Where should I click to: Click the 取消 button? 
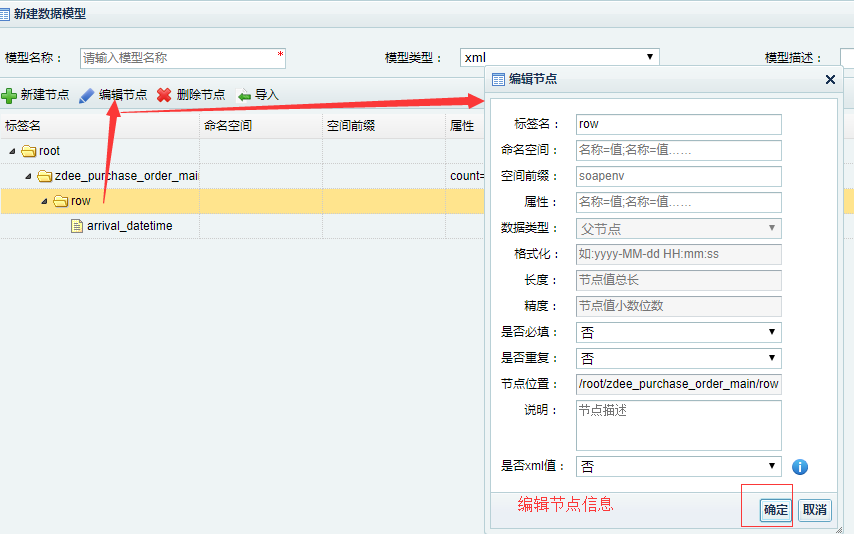pos(814,510)
